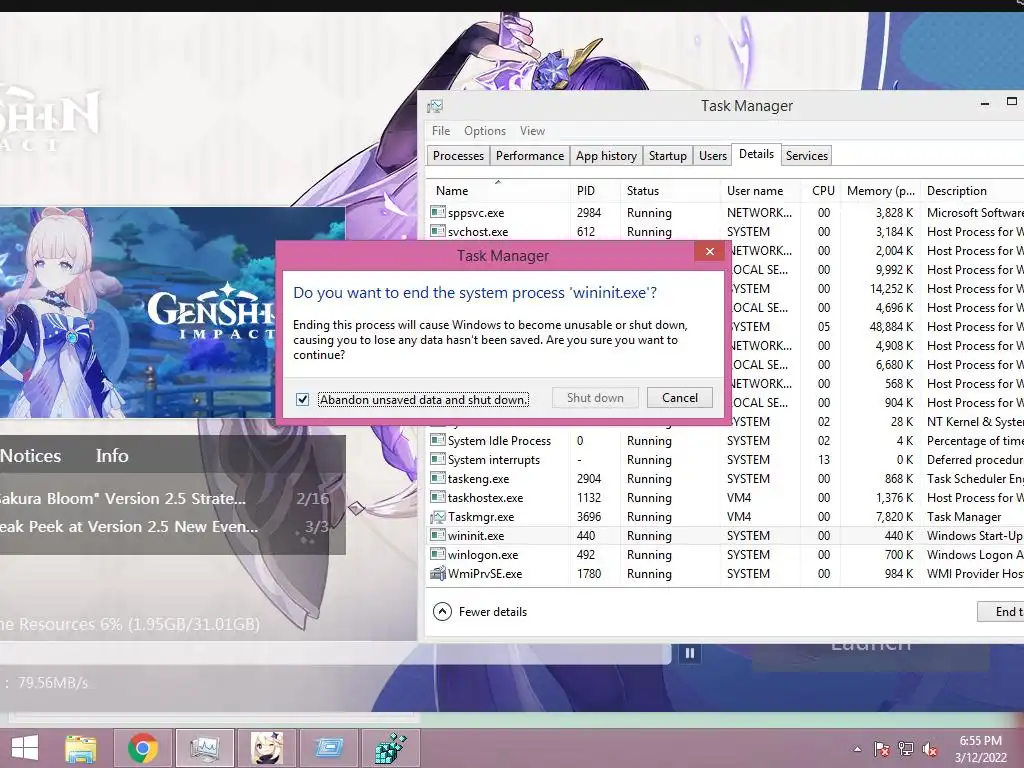Select PID 2984 cell

pyautogui.click(x=589, y=212)
